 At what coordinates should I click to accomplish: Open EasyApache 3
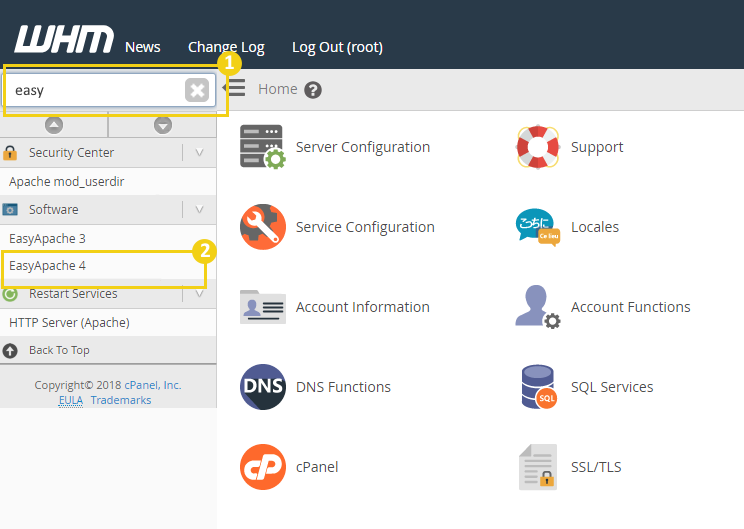(x=47, y=238)
